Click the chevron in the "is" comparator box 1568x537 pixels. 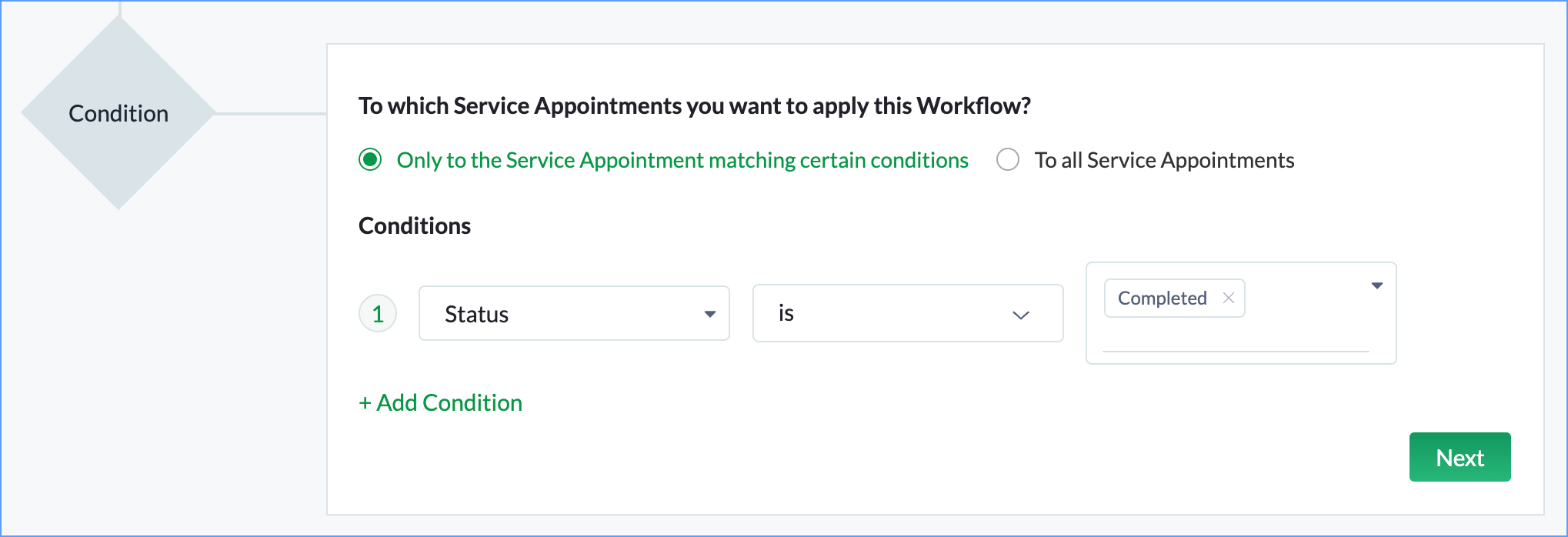1021,315
